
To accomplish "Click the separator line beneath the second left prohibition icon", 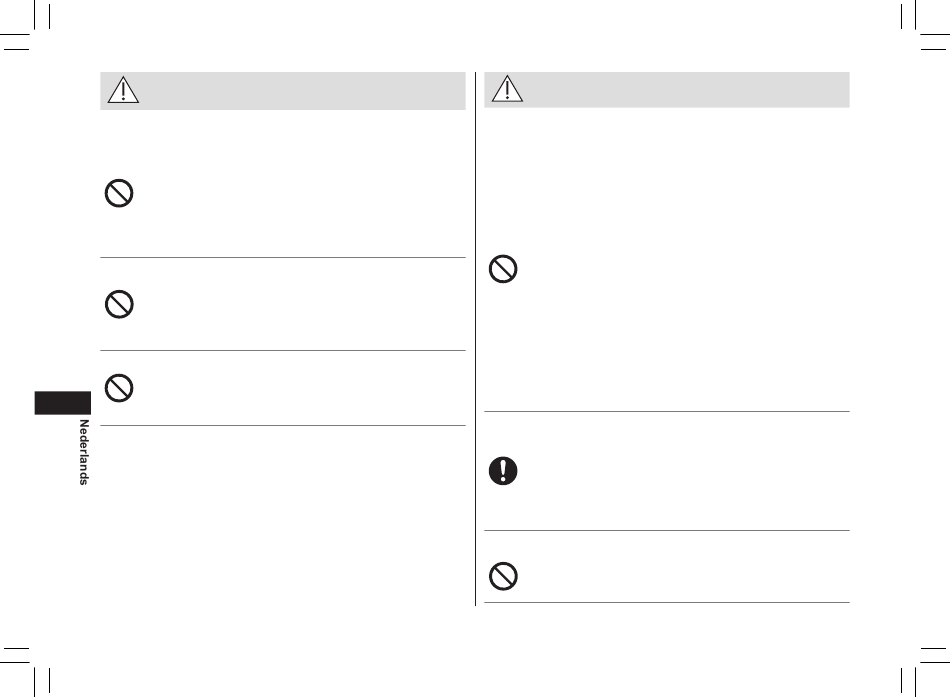I will tap(283, 350).
